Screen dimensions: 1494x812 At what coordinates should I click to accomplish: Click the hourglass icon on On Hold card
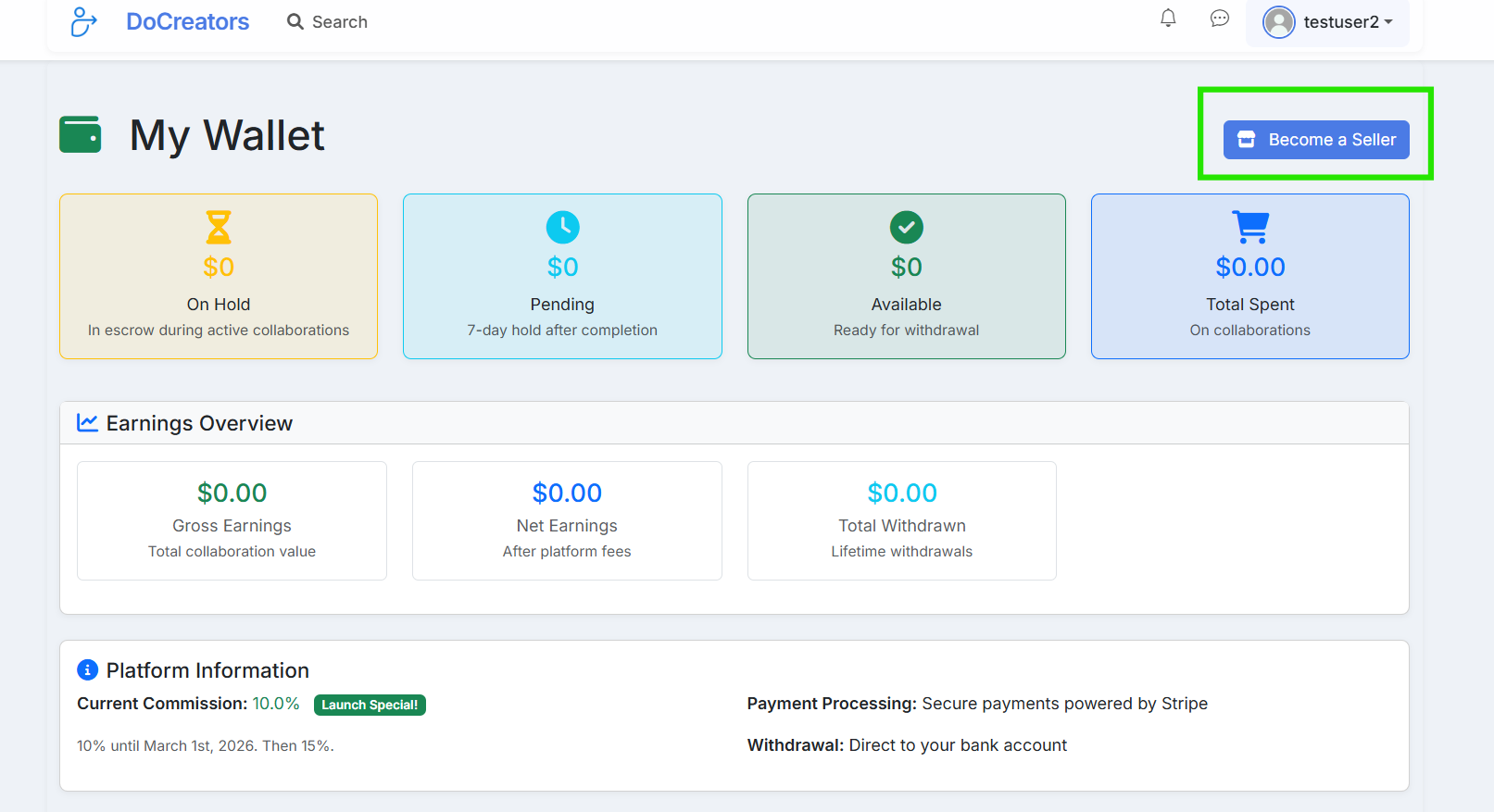coord(219,227)
